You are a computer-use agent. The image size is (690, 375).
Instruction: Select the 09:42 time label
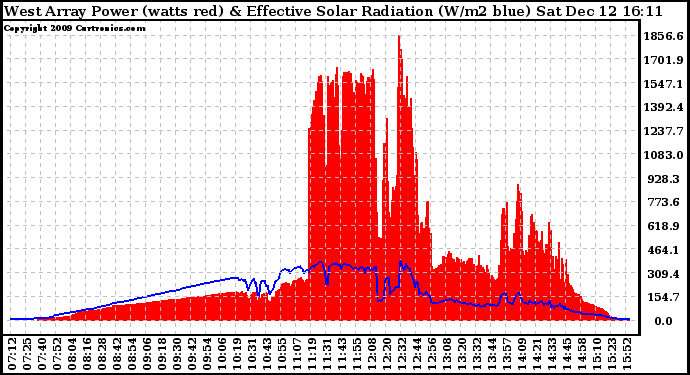point(192,354)
